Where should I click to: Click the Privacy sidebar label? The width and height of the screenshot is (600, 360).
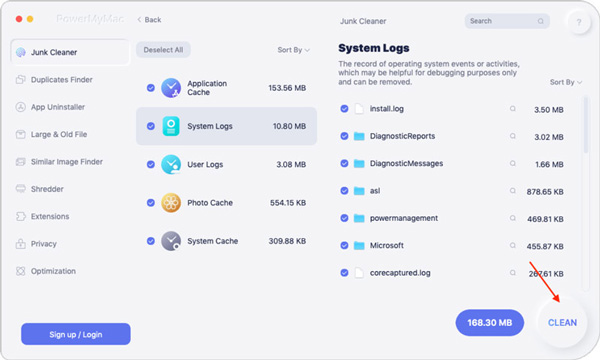[x=44, y=244]
